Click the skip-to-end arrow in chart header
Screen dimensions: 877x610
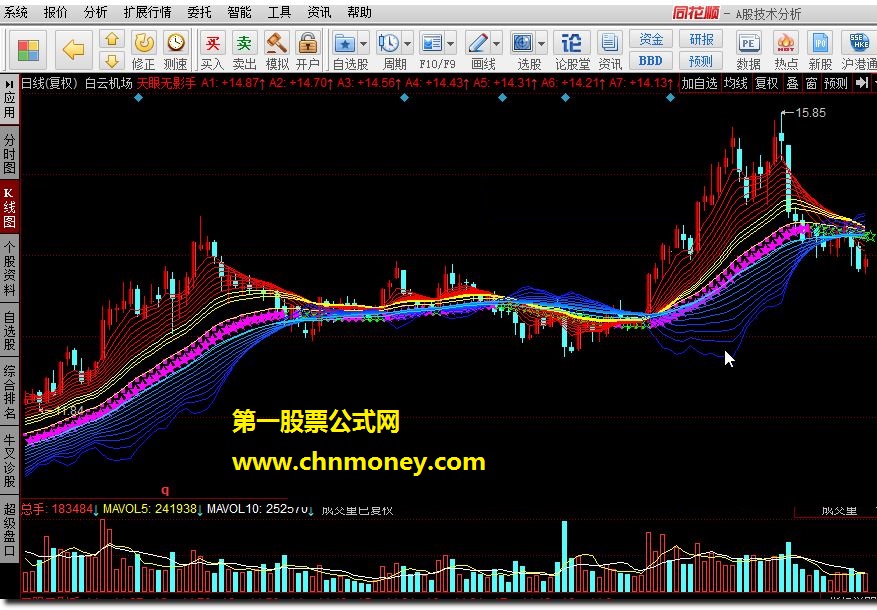862,83
